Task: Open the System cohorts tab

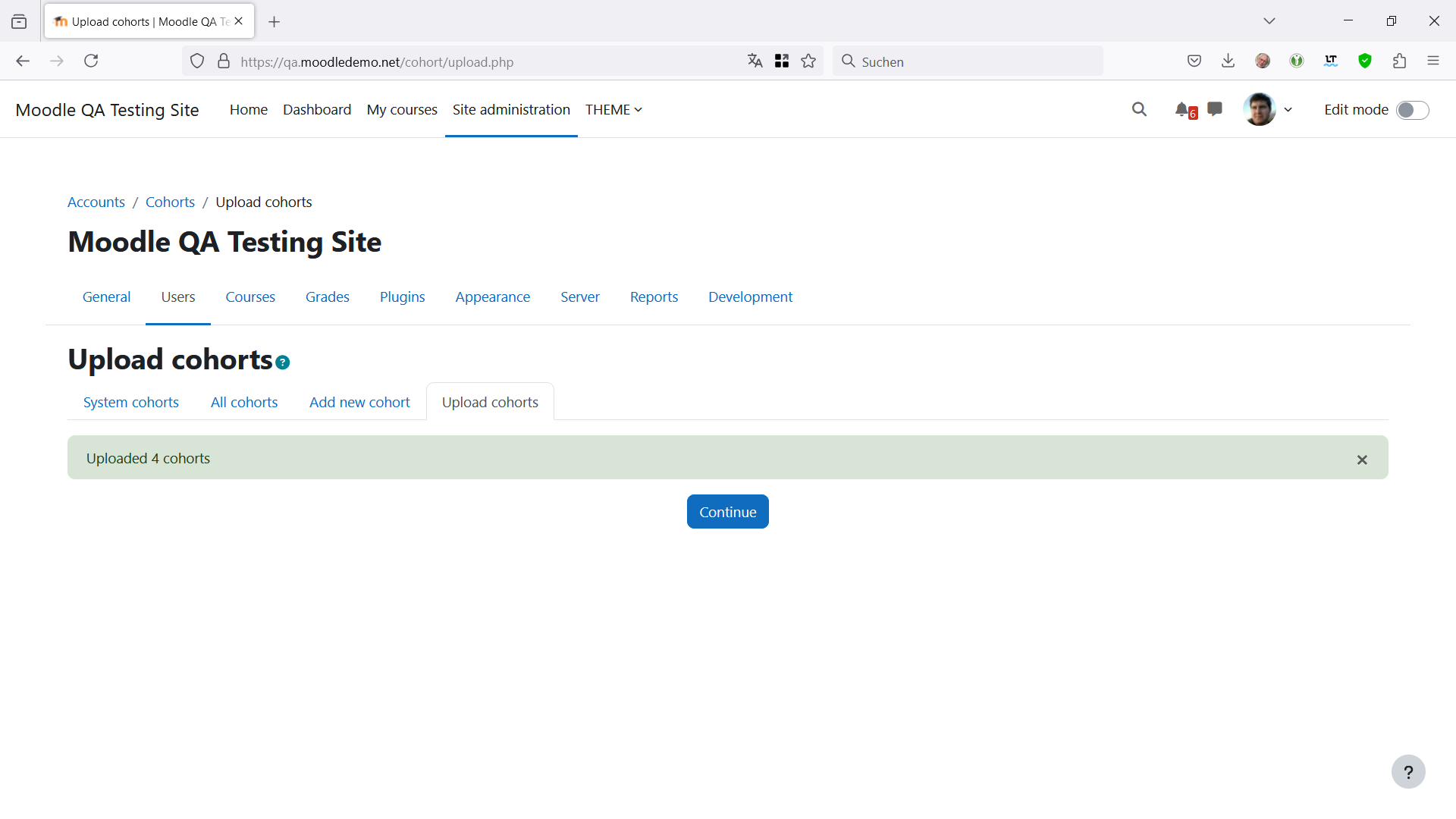Action: [x=131, y=403]
